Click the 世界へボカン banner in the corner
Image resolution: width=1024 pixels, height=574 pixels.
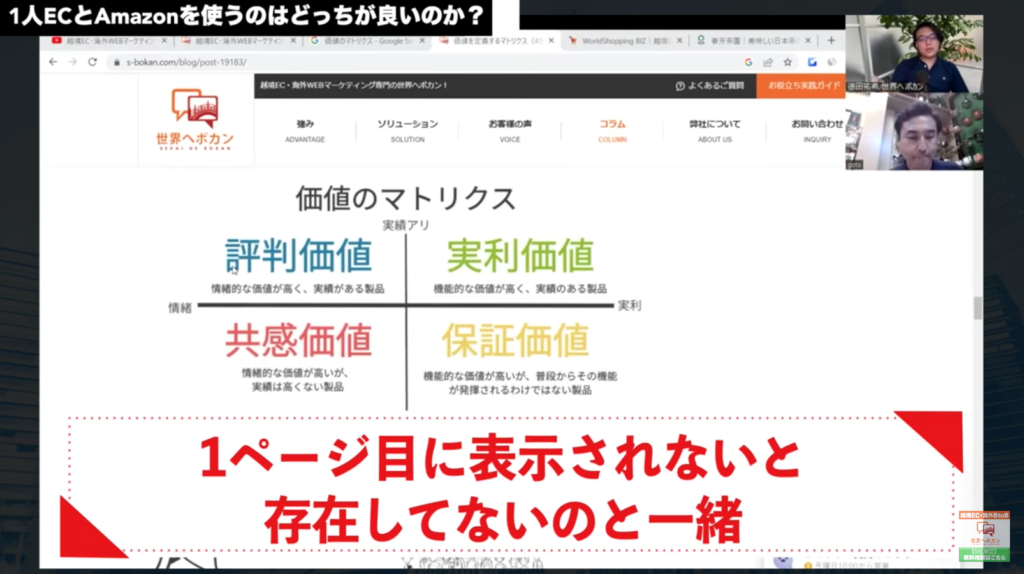984,536
